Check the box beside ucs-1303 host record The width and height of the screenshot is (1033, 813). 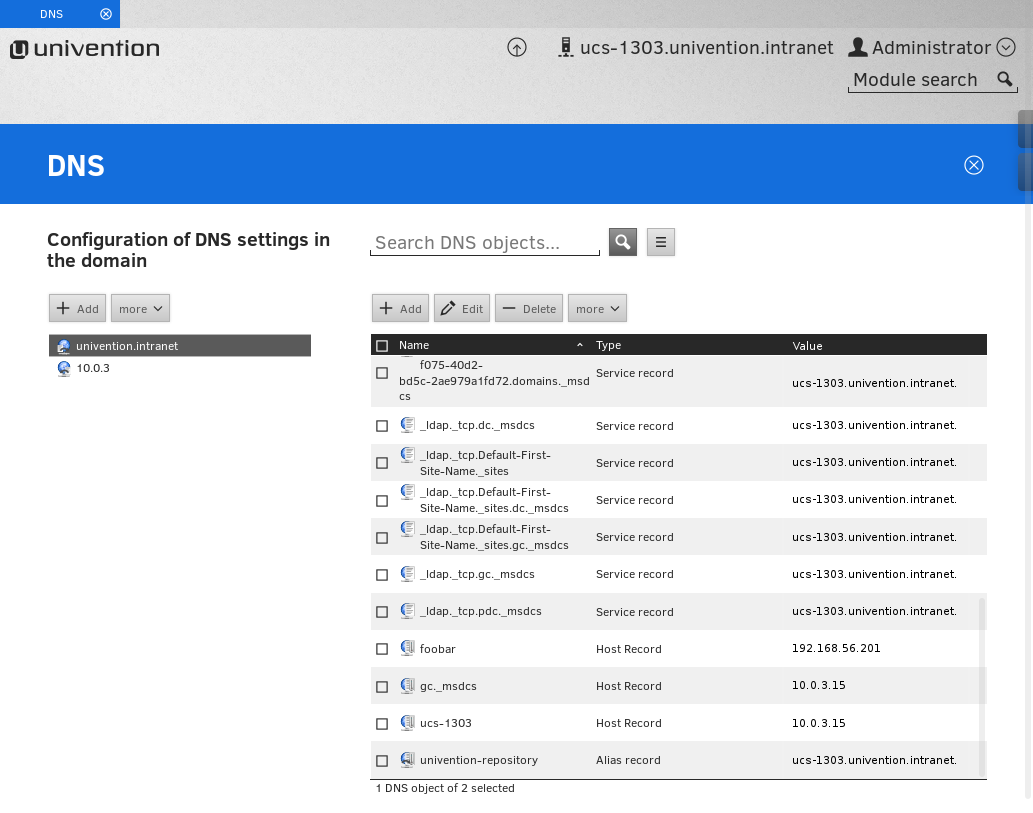click(382, 724)
